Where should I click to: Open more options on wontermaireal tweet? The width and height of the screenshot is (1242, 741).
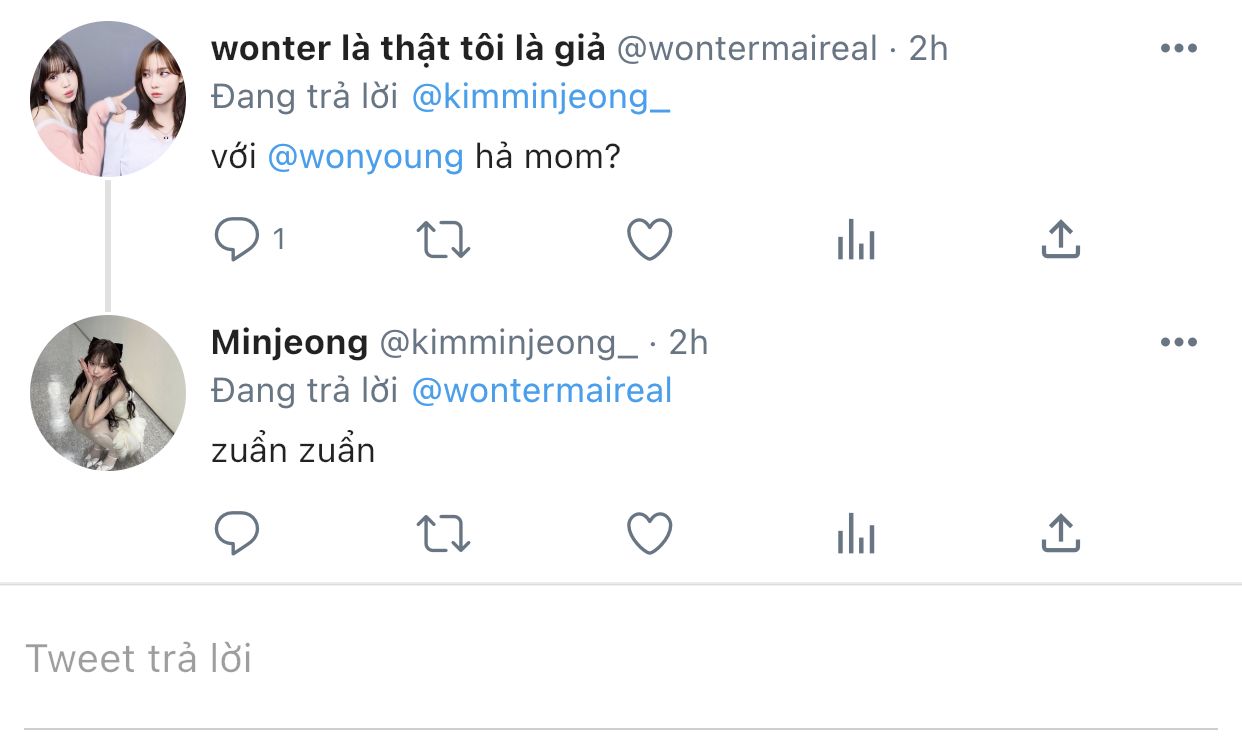[x=1178, y=48]
